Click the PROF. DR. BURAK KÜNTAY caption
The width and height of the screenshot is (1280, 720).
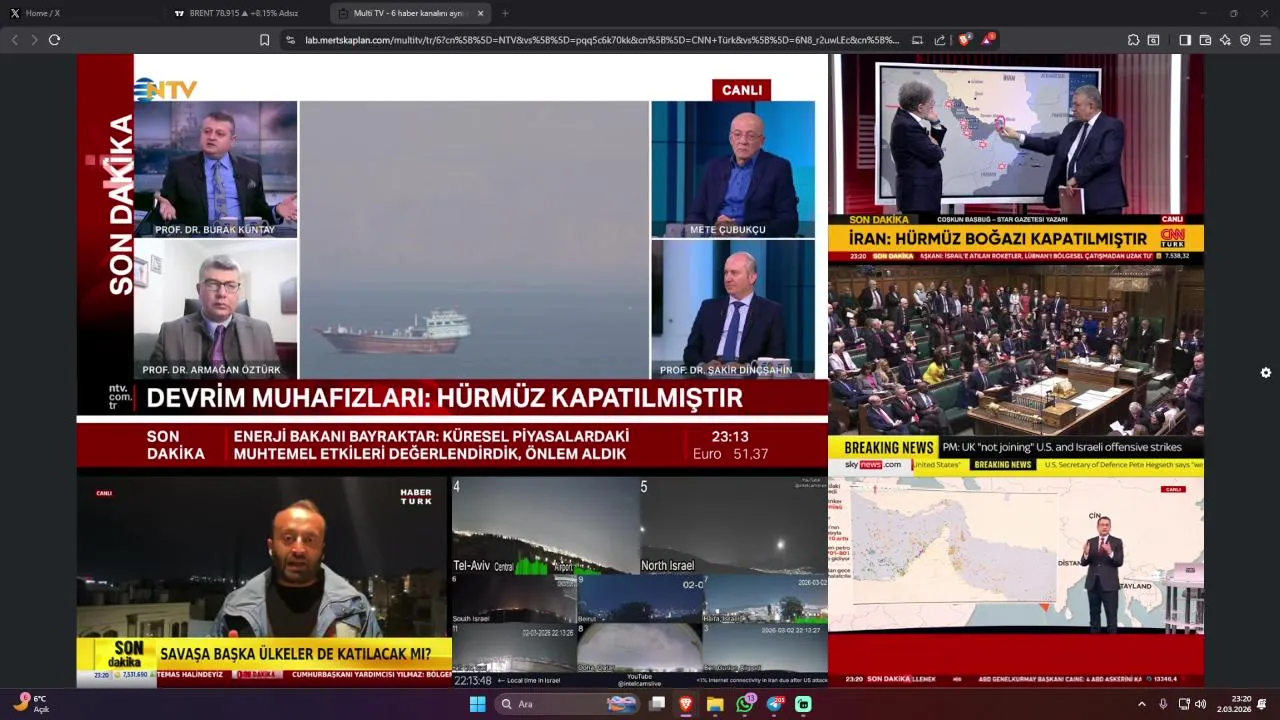(215, 230)
